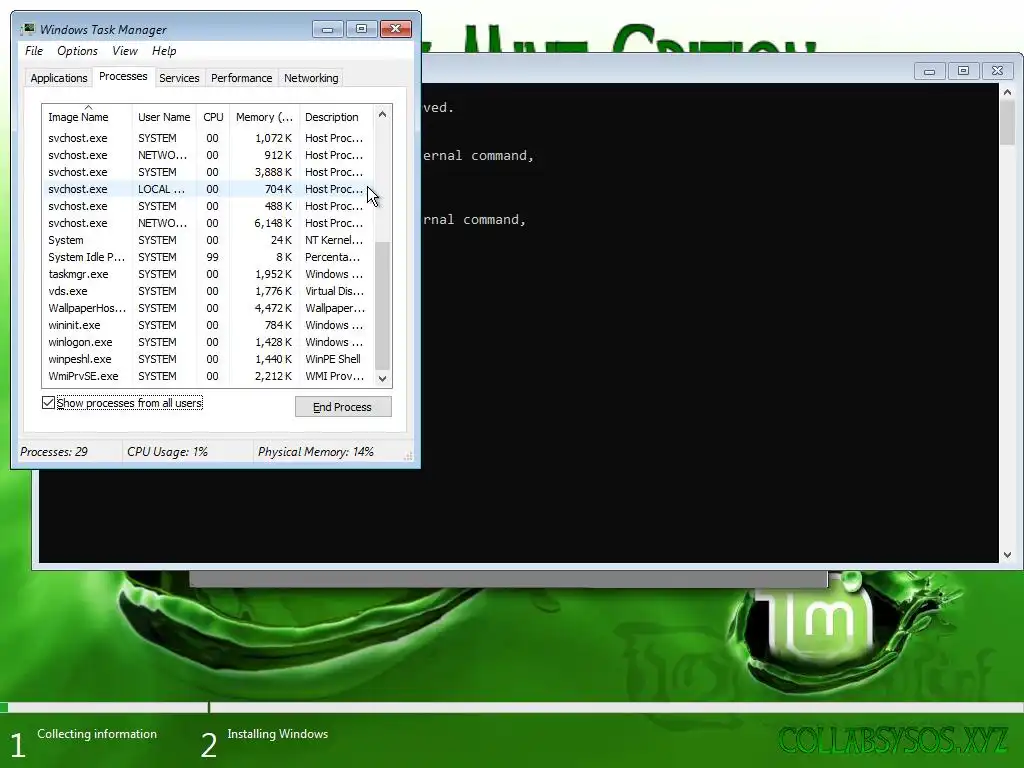Click the process list scrollbar thumb
Image resolution: width=1024 pixels, height=768 pixels.
coord(383,306)
